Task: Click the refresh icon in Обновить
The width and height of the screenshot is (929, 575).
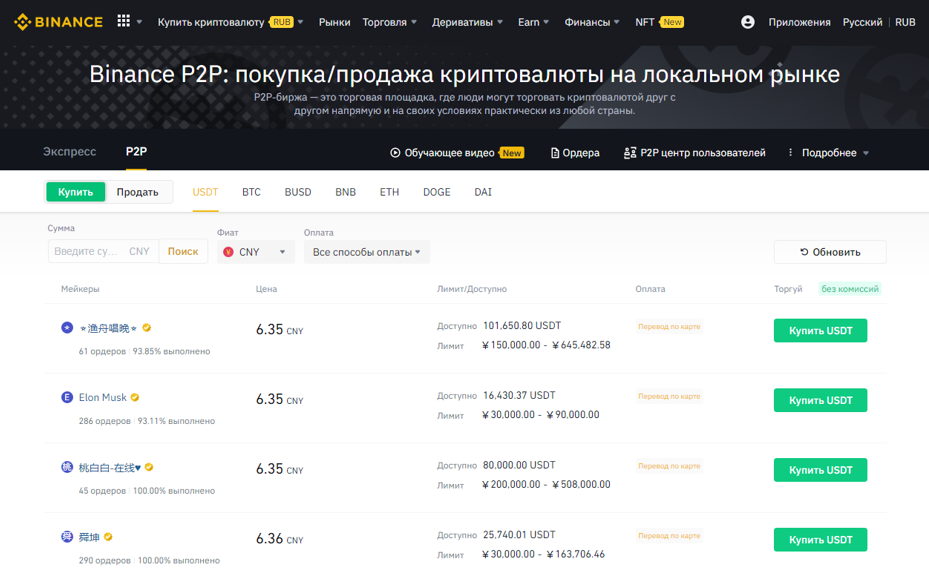Action: coord(804,252)
